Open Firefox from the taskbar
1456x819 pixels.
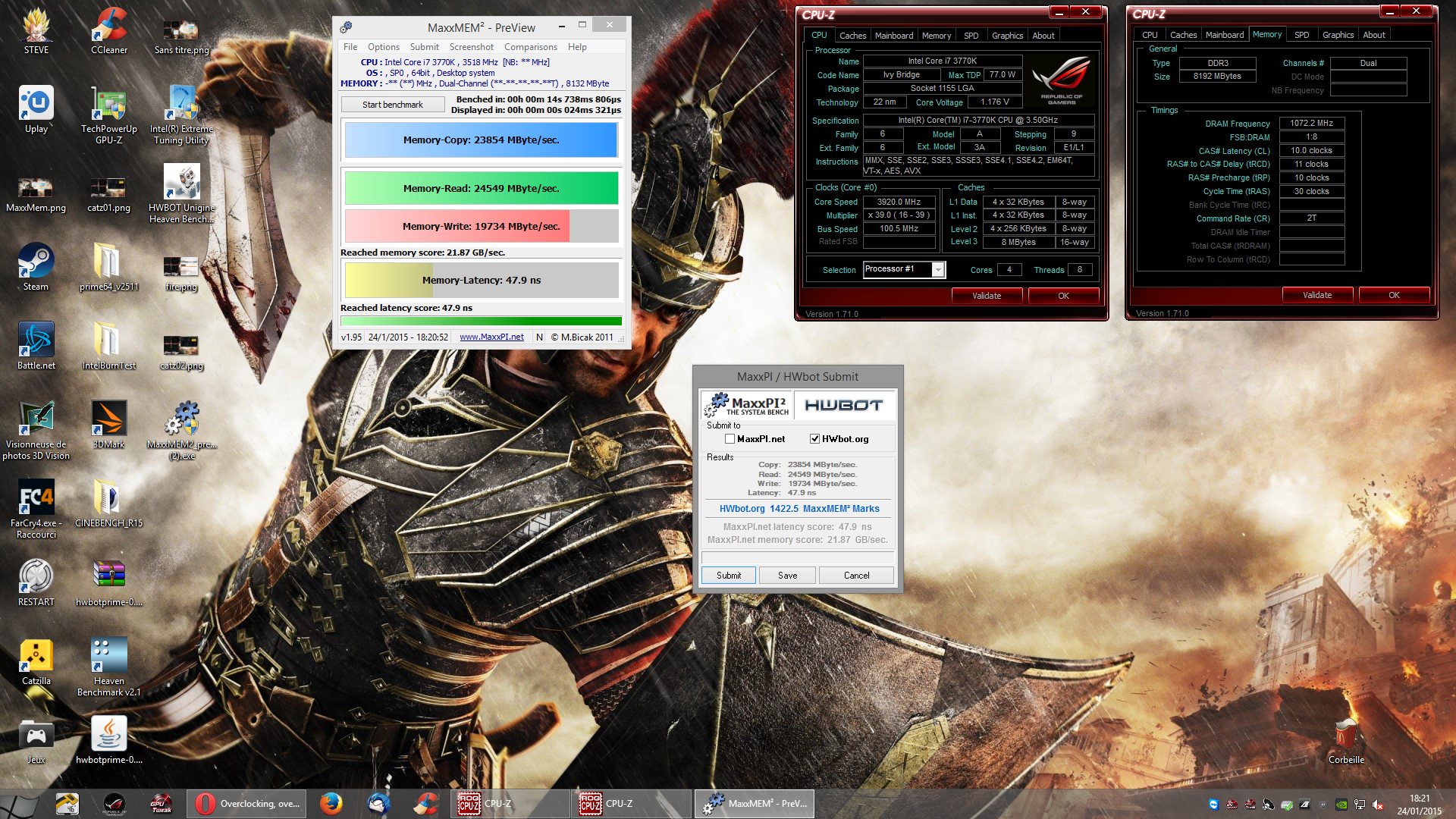(x=331, y=804)
